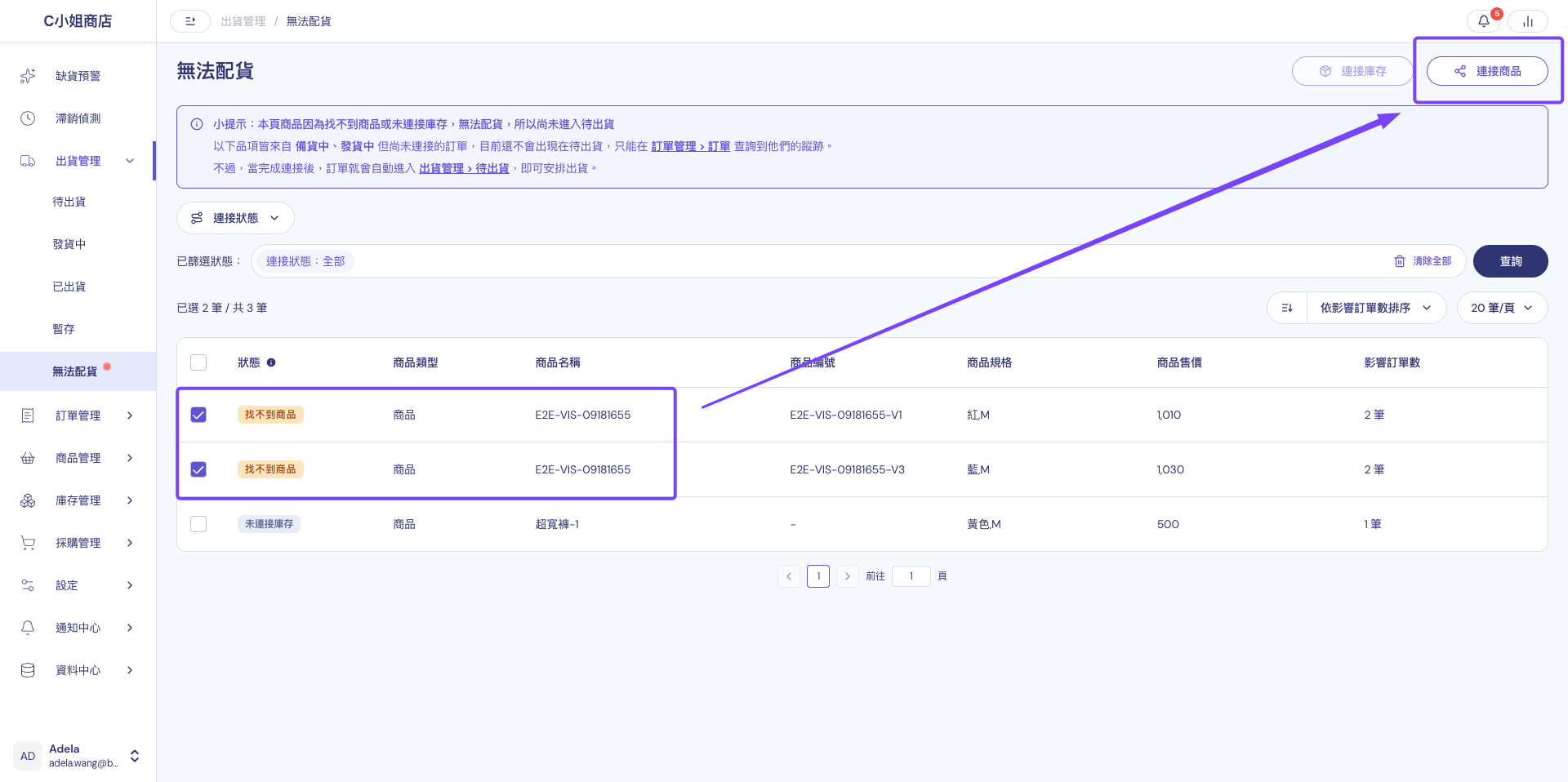
Task: Open the 依影響訂單數排序 sort dropdown
Action: click(1377, 308)
